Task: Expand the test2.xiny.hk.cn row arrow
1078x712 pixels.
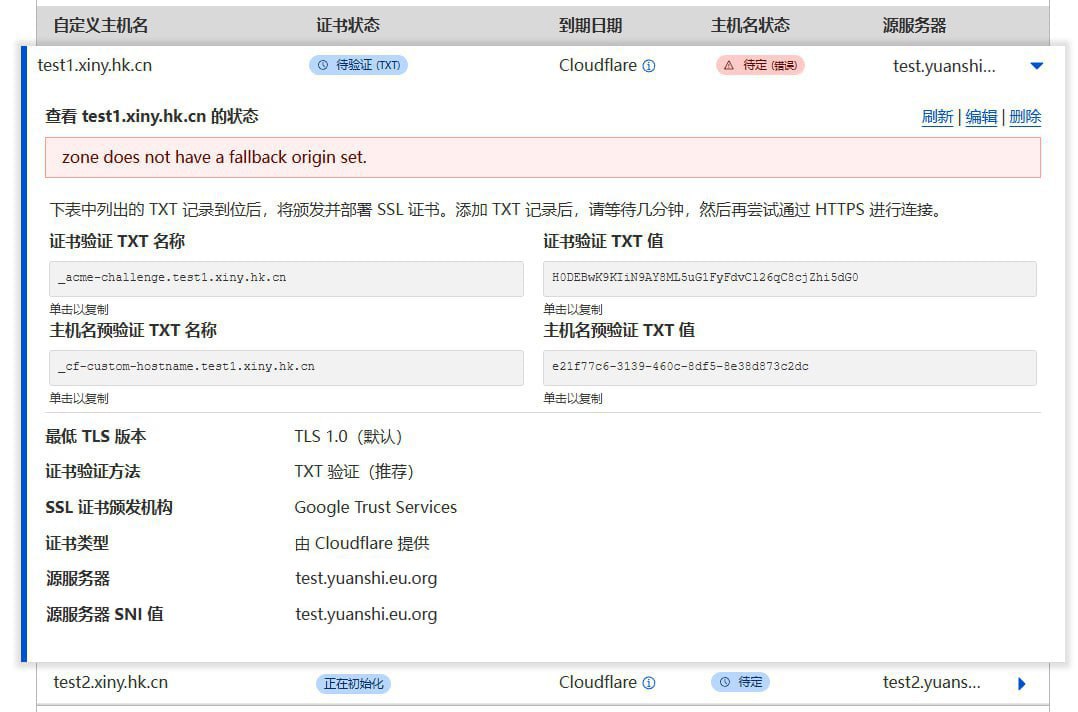Action: pyautogui.click(x=1021, y=684)
